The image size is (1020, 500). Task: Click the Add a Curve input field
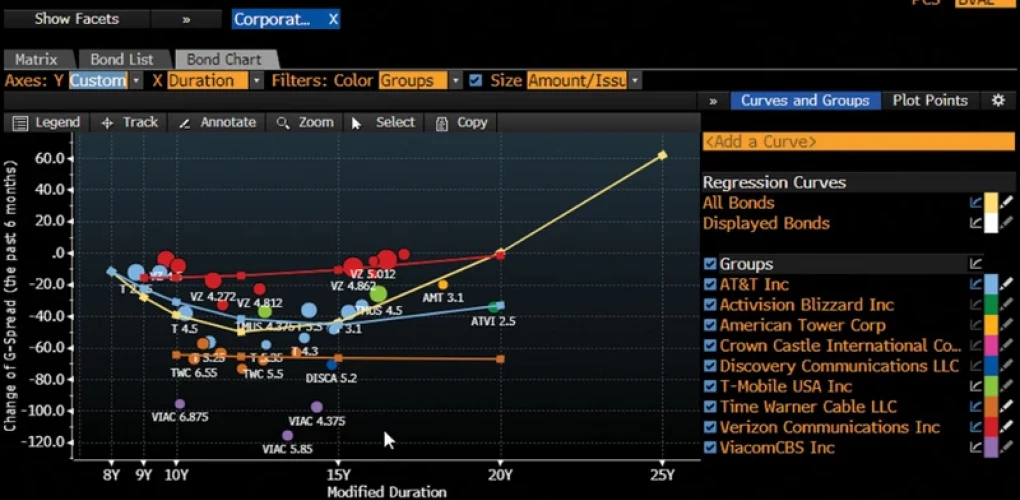(x=858, y=142)
